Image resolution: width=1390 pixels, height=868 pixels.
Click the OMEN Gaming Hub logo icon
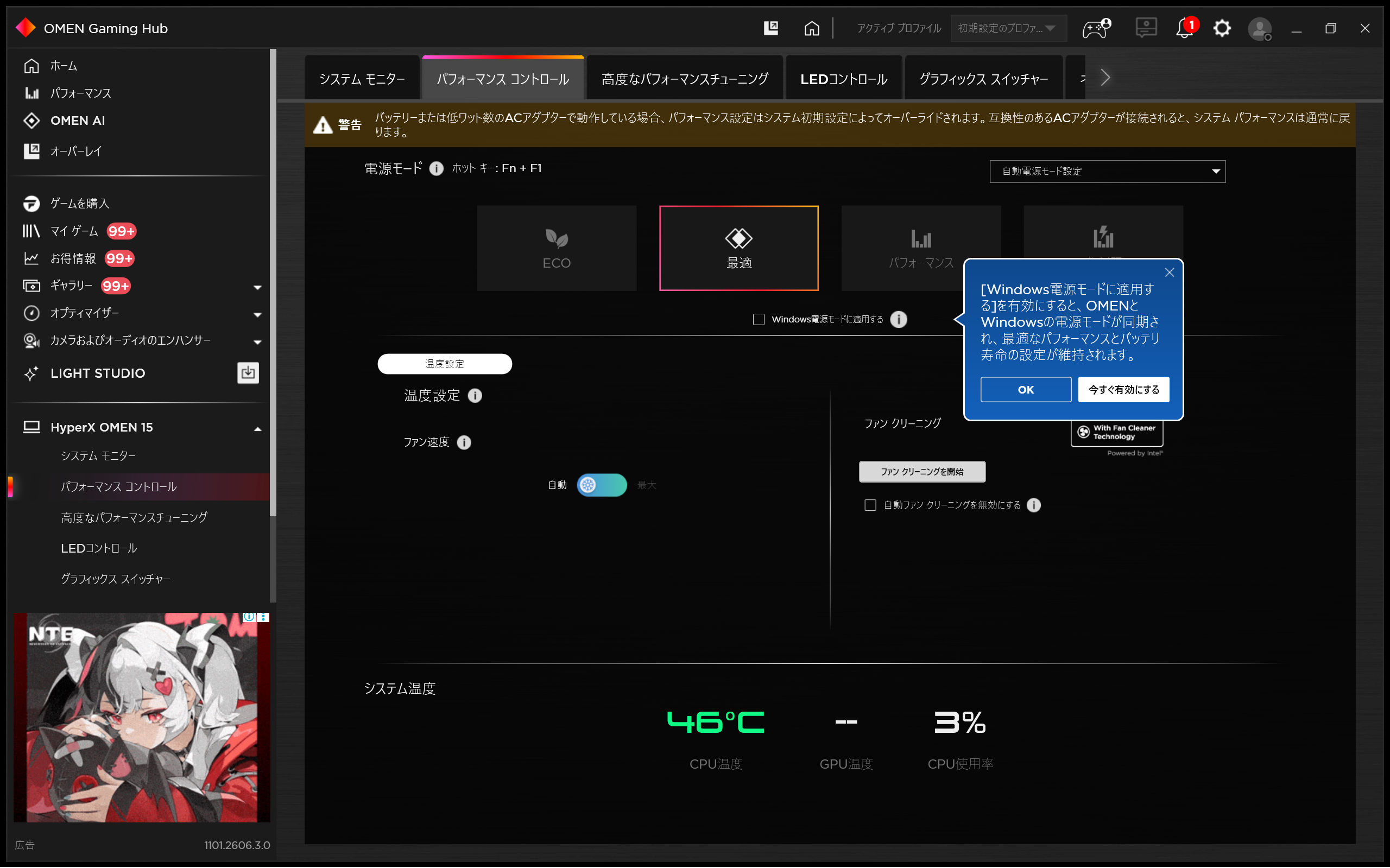(26, 28)
